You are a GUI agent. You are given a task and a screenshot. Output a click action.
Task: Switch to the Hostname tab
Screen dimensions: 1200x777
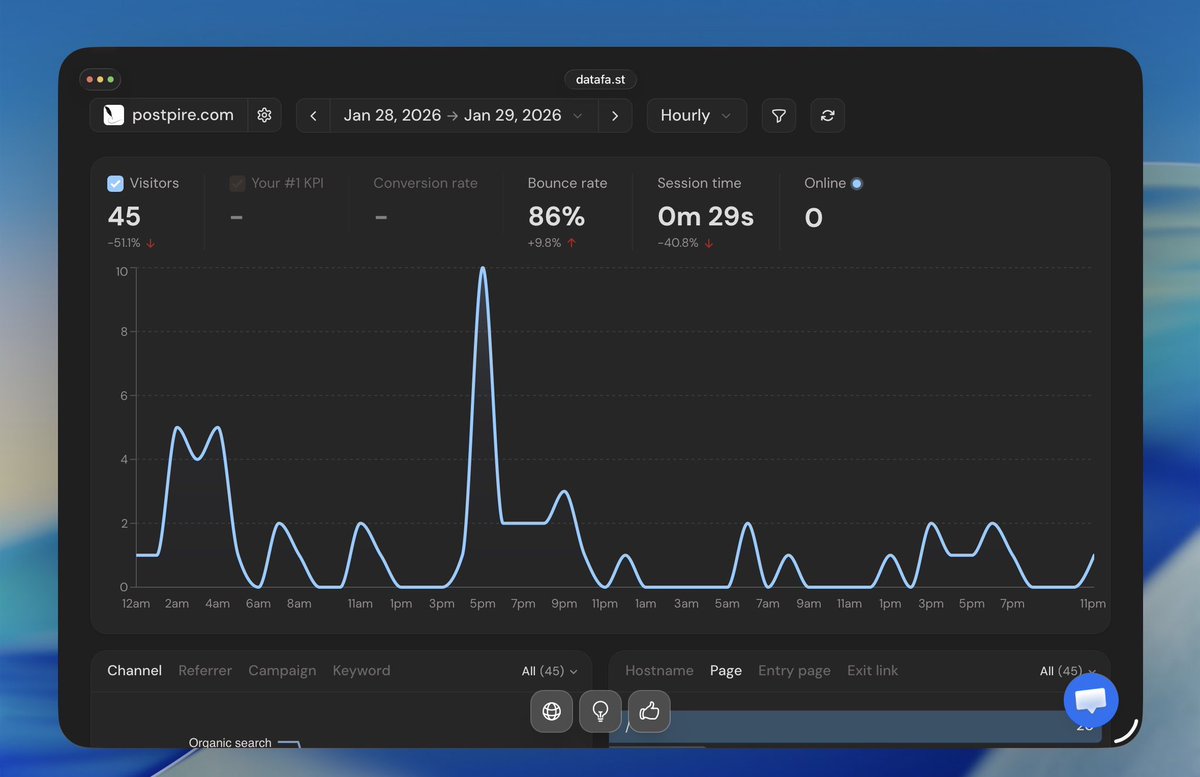659,670
